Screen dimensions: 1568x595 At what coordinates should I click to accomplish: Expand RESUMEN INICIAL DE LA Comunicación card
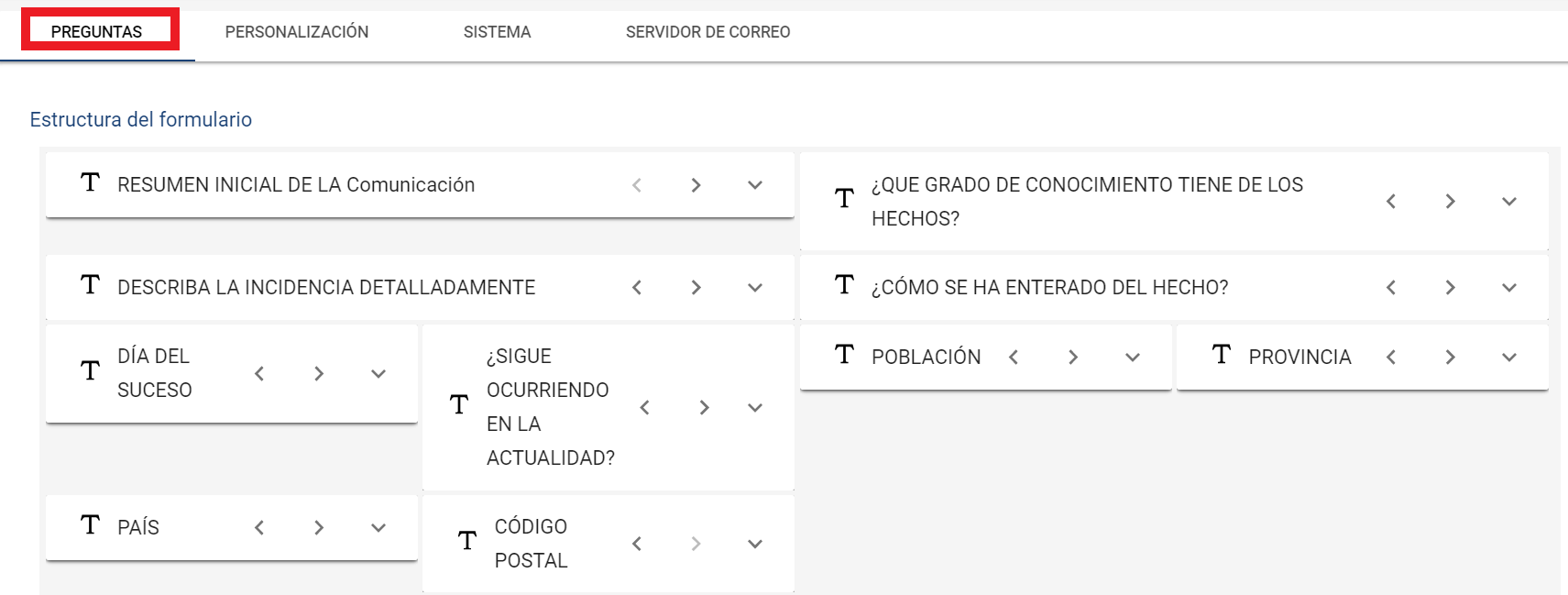tap(755, 185)
